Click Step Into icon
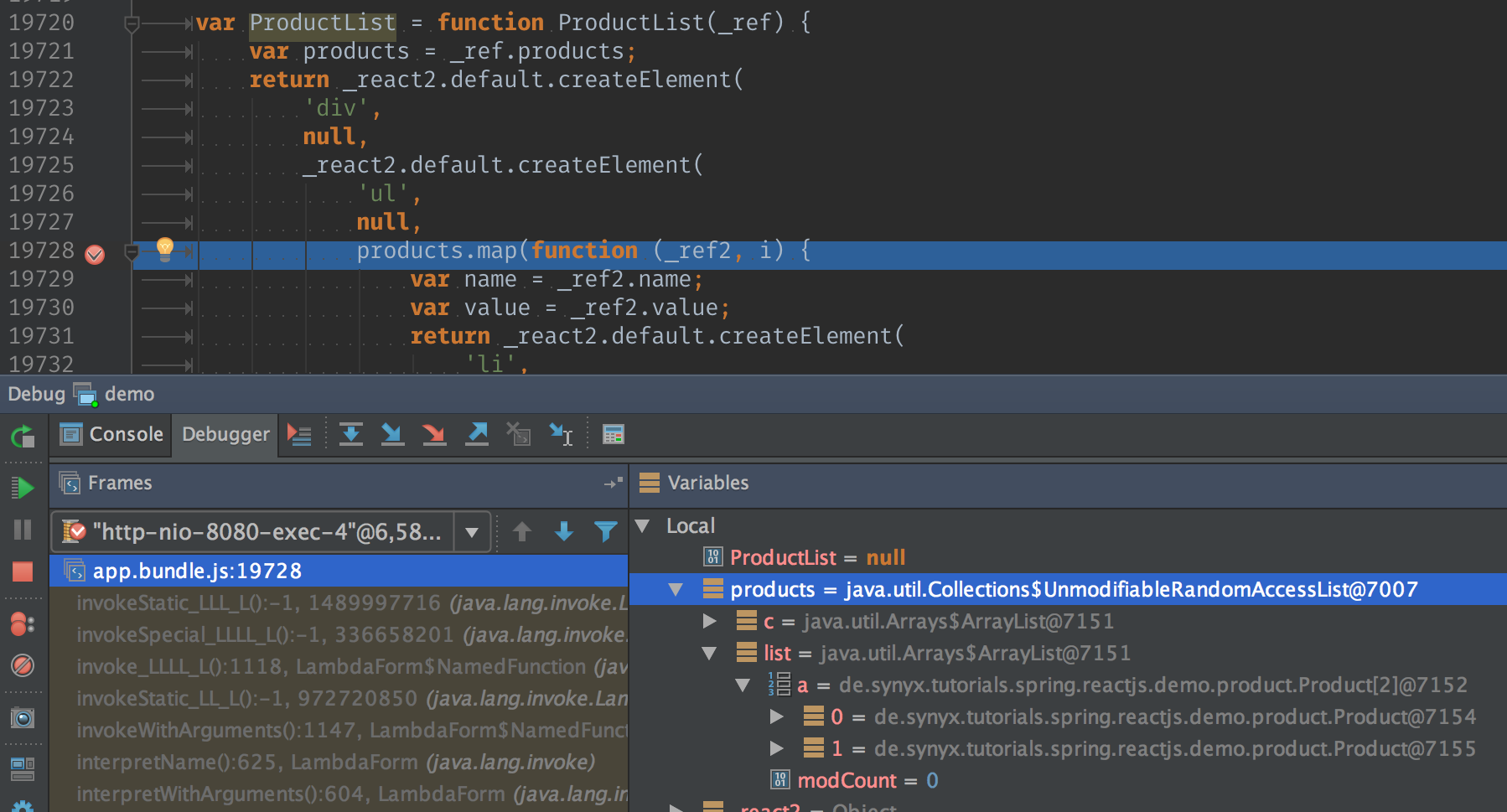Viewport: 1507px width, 812px height. (x=392, y=434)
